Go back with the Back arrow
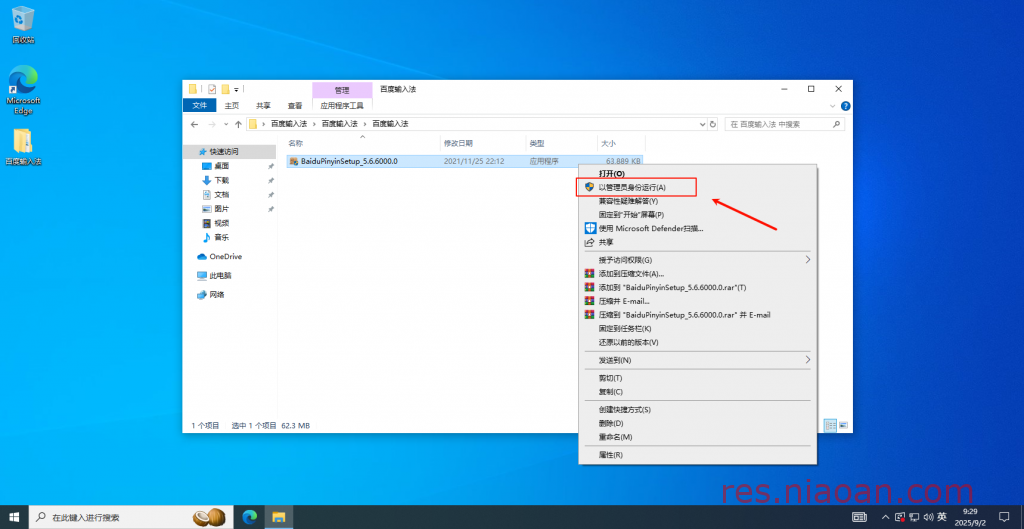1024x529 pixels. (194, 124)
